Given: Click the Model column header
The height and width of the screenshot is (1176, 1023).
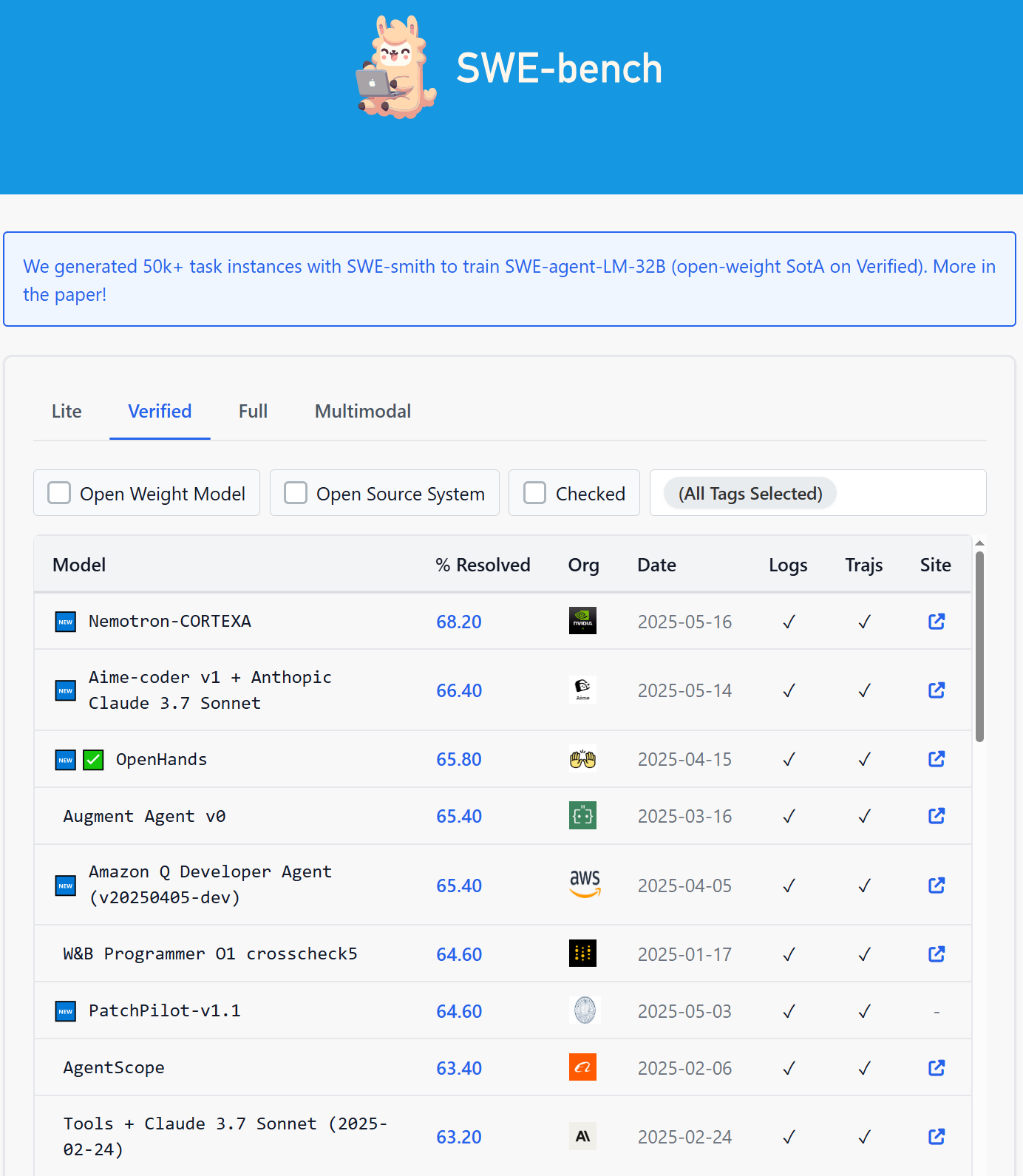Looking at the screenshot, I should point(79,565).
